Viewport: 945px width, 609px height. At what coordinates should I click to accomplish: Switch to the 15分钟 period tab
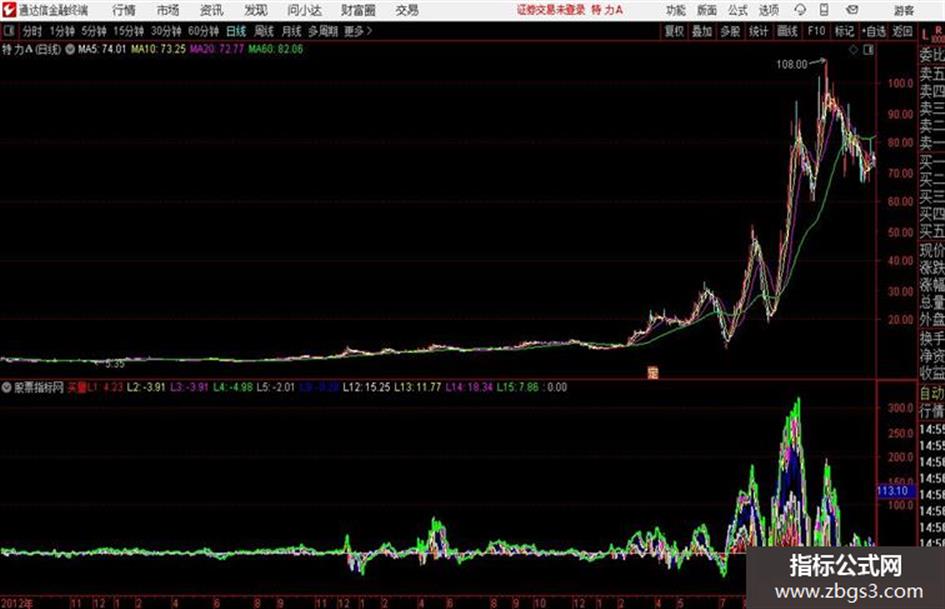(x=128, y=31)
